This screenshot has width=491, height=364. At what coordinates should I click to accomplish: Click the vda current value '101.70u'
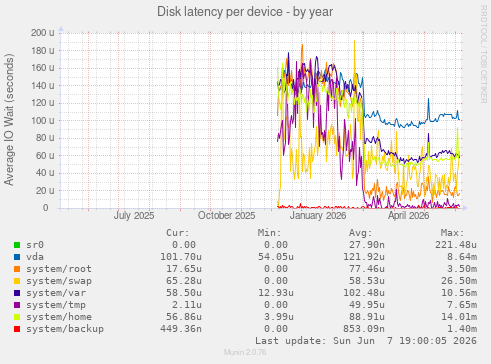(181, 257)
